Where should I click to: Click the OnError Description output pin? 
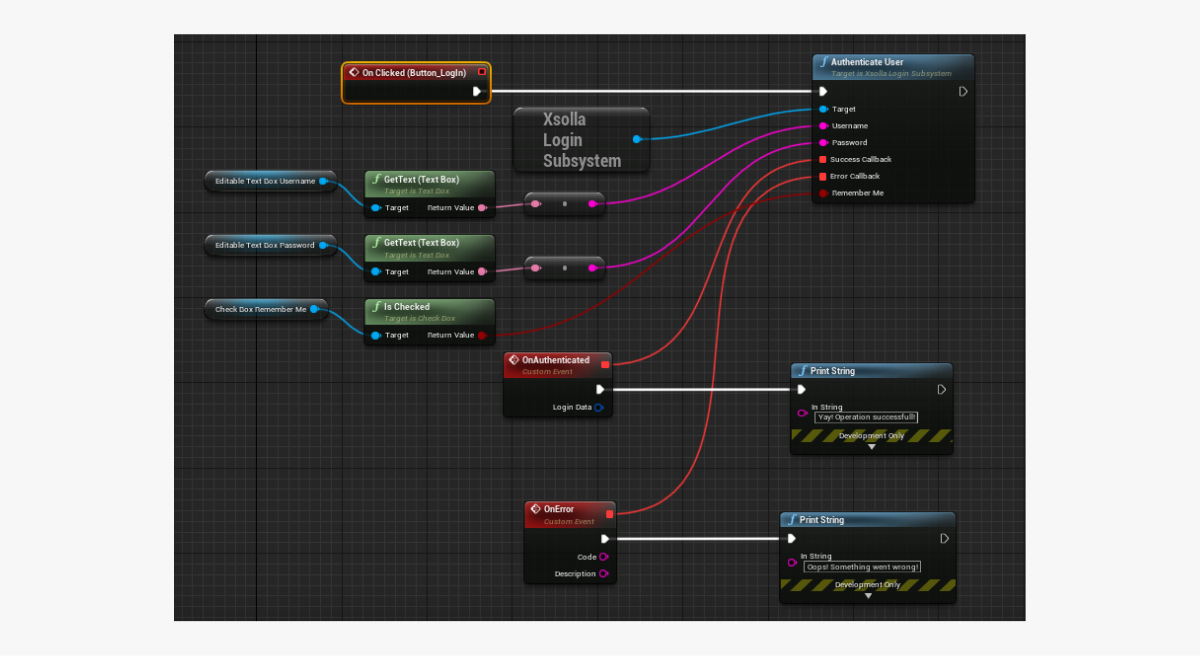tap(604, 574)
